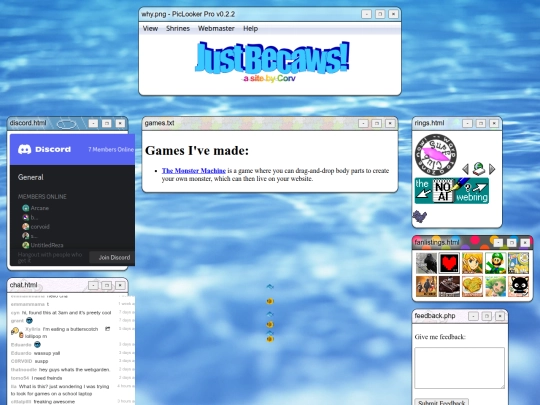
Task: Open the Webmaster menu
Action: pos(216,29)
